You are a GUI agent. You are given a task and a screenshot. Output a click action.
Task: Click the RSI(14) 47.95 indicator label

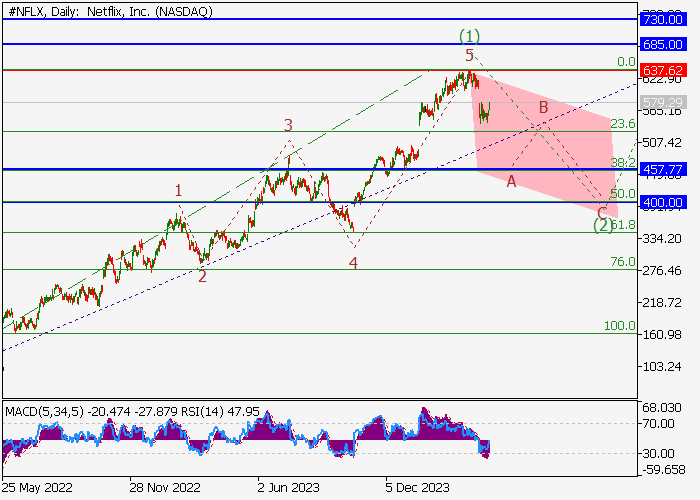(221, 411)
